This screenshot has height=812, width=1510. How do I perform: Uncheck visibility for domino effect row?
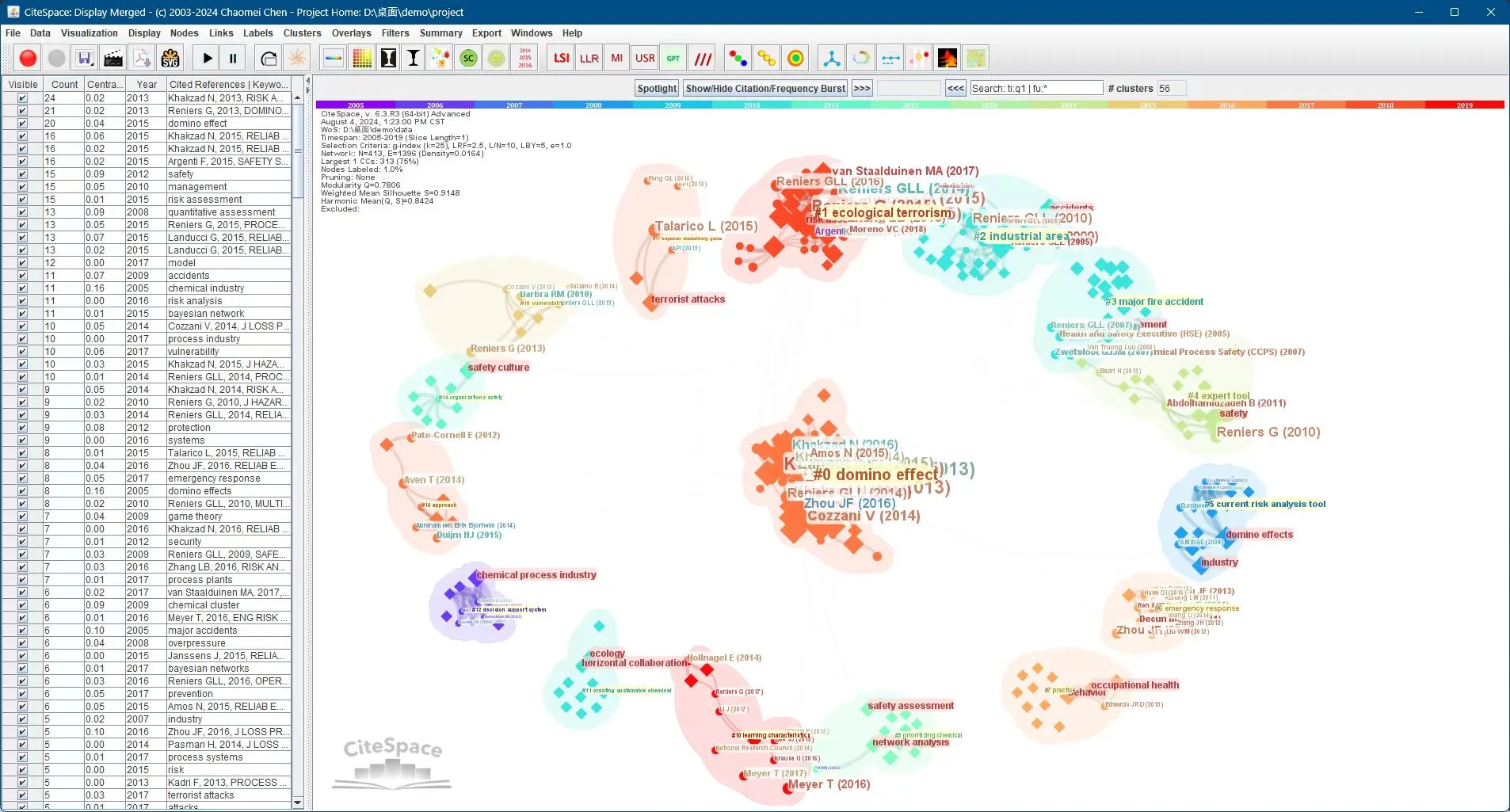[22, 124]
